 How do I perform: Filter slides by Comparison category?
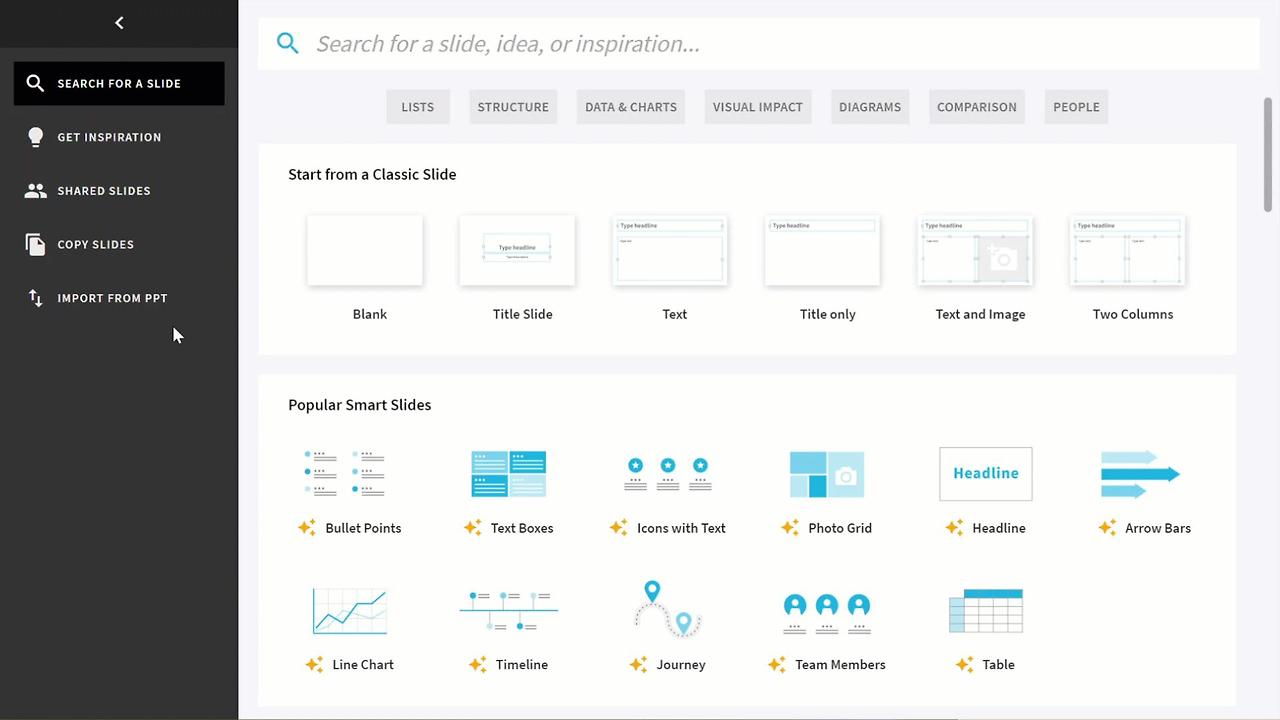pos(977,107)
